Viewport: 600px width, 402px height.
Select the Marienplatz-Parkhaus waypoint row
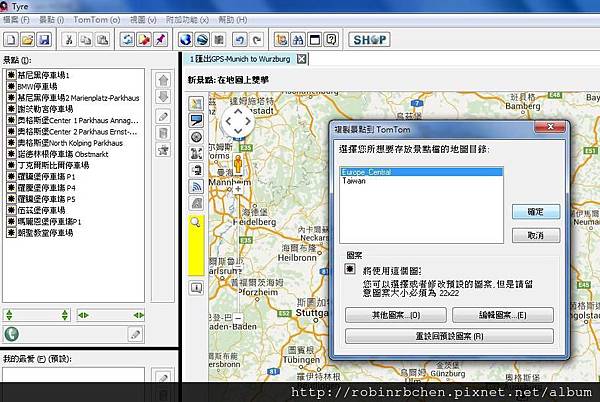75,98
